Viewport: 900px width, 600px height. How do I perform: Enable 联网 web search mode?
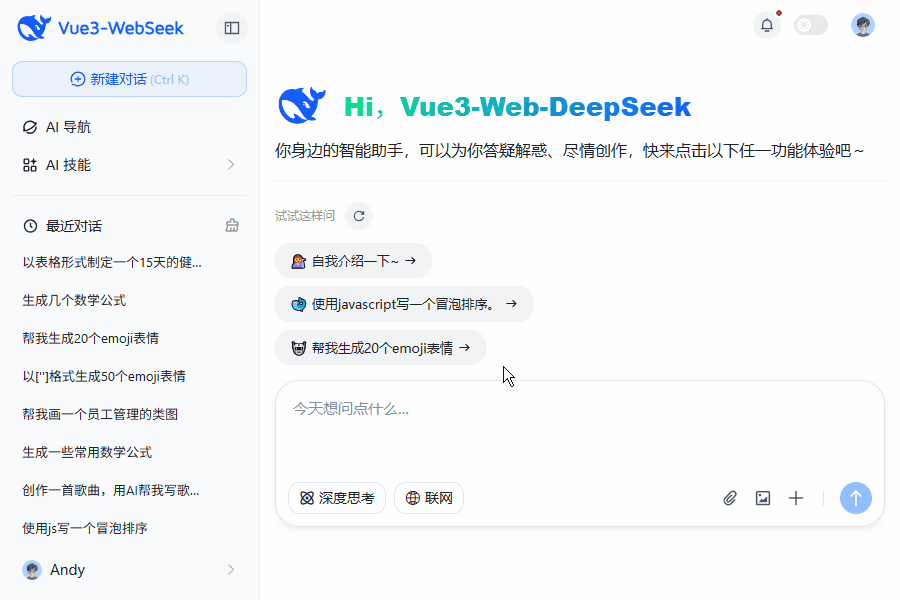(x=428, y=497)
